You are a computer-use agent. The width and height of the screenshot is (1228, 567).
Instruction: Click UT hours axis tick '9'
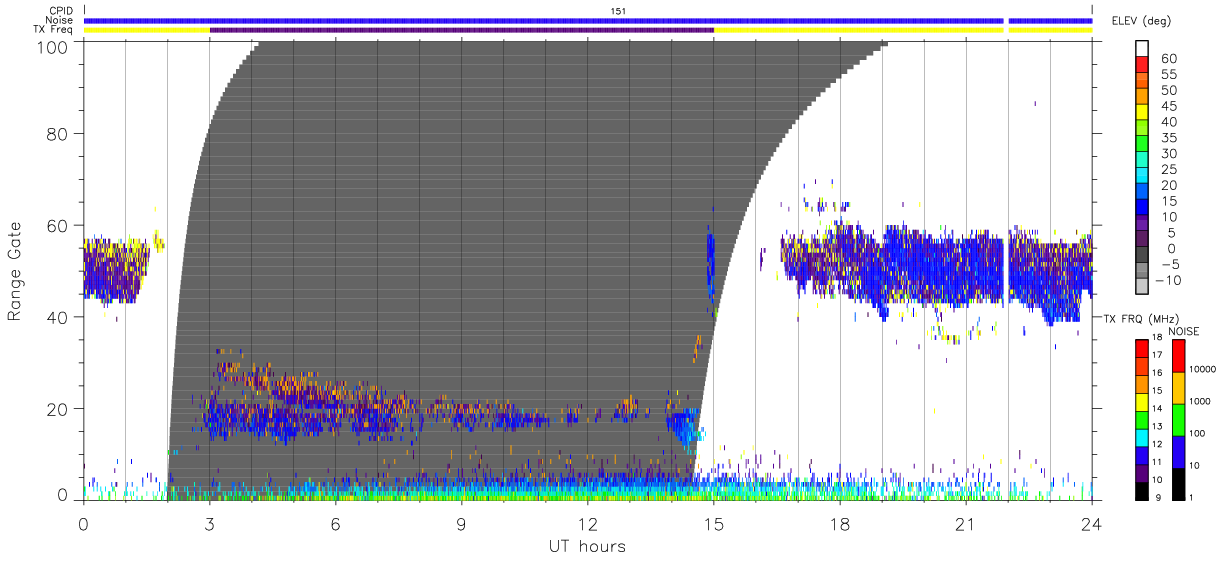[x=461, y=523]
